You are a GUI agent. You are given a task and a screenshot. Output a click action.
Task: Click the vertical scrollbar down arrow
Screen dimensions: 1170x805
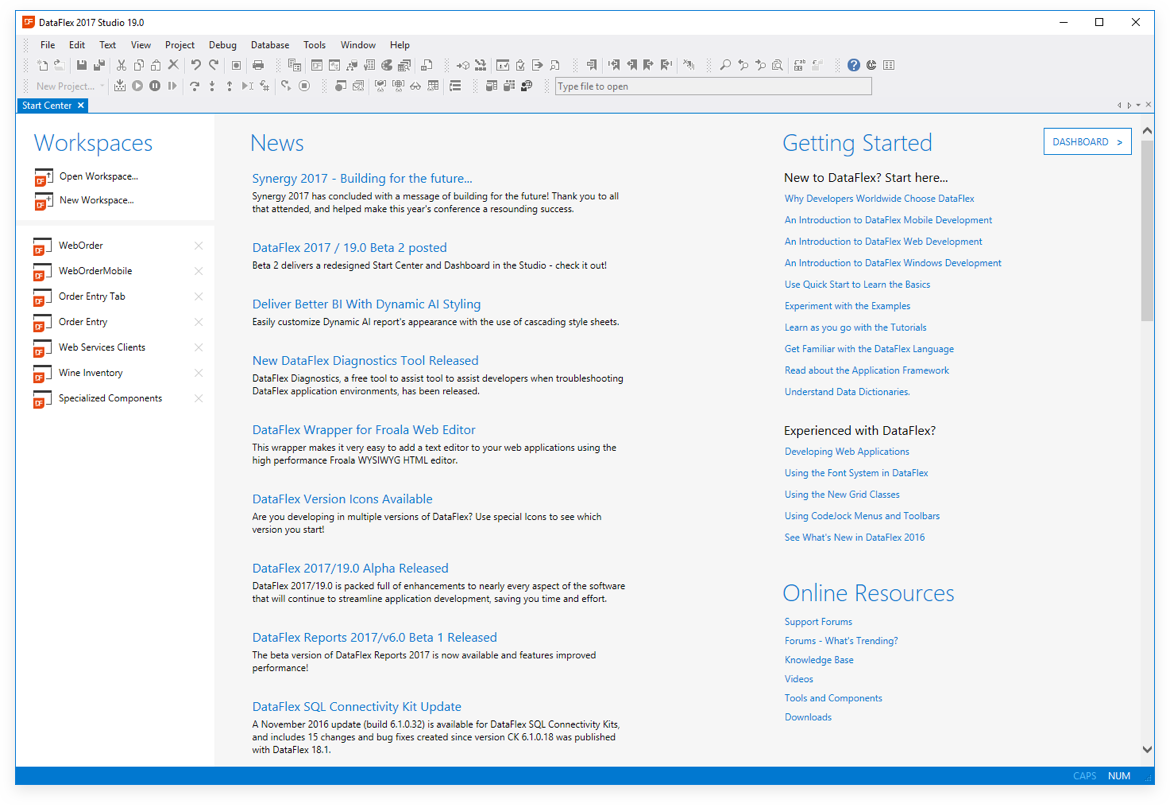point(1147,749)
